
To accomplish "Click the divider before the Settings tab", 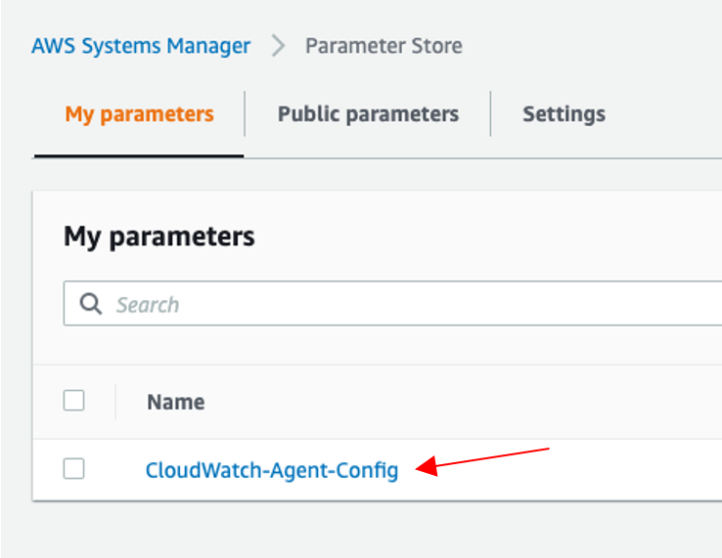I will click(490, 114).
